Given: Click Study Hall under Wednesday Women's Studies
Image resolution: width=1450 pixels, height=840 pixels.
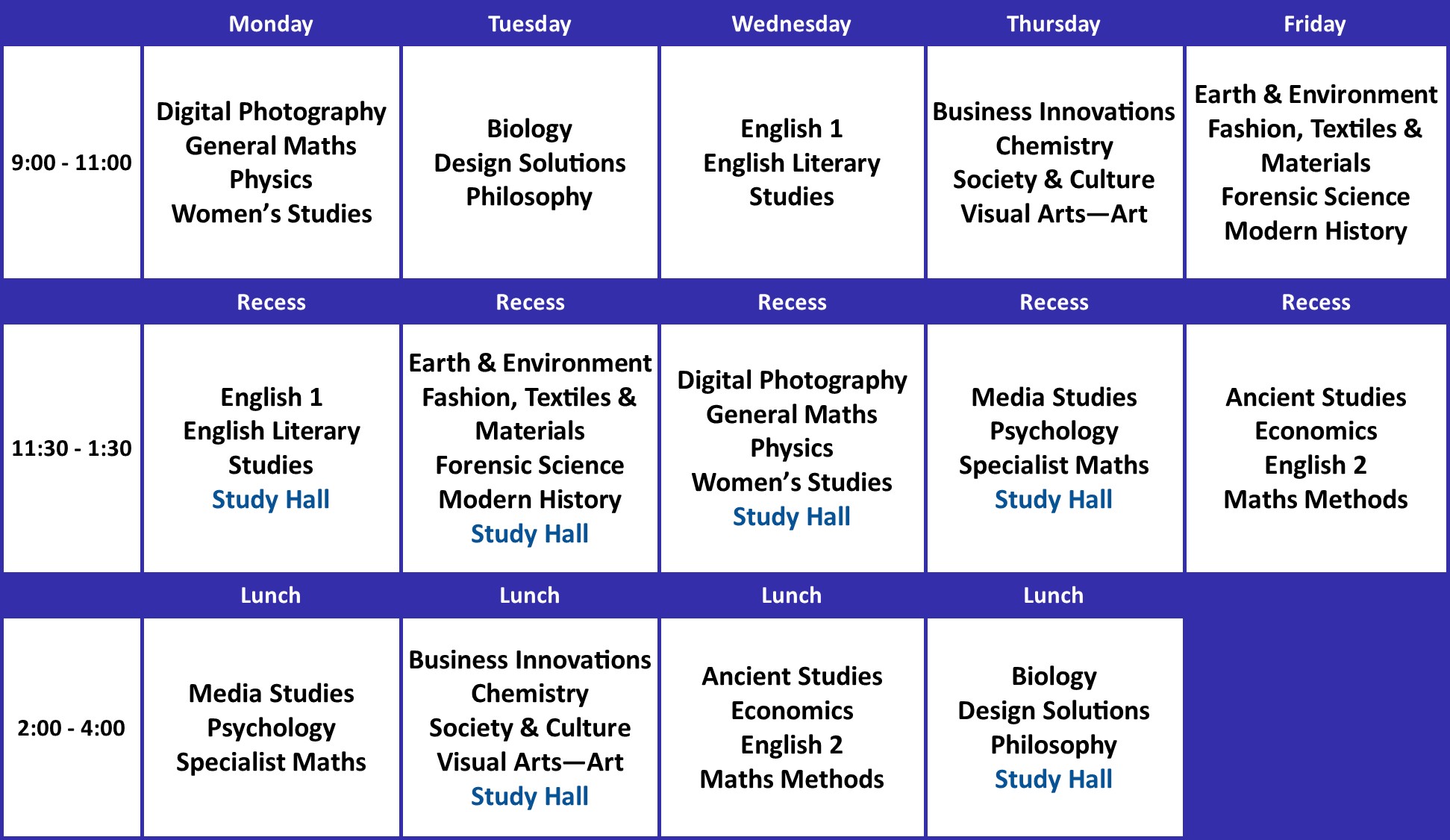Looking at the screenshot, I should [791, 516].
